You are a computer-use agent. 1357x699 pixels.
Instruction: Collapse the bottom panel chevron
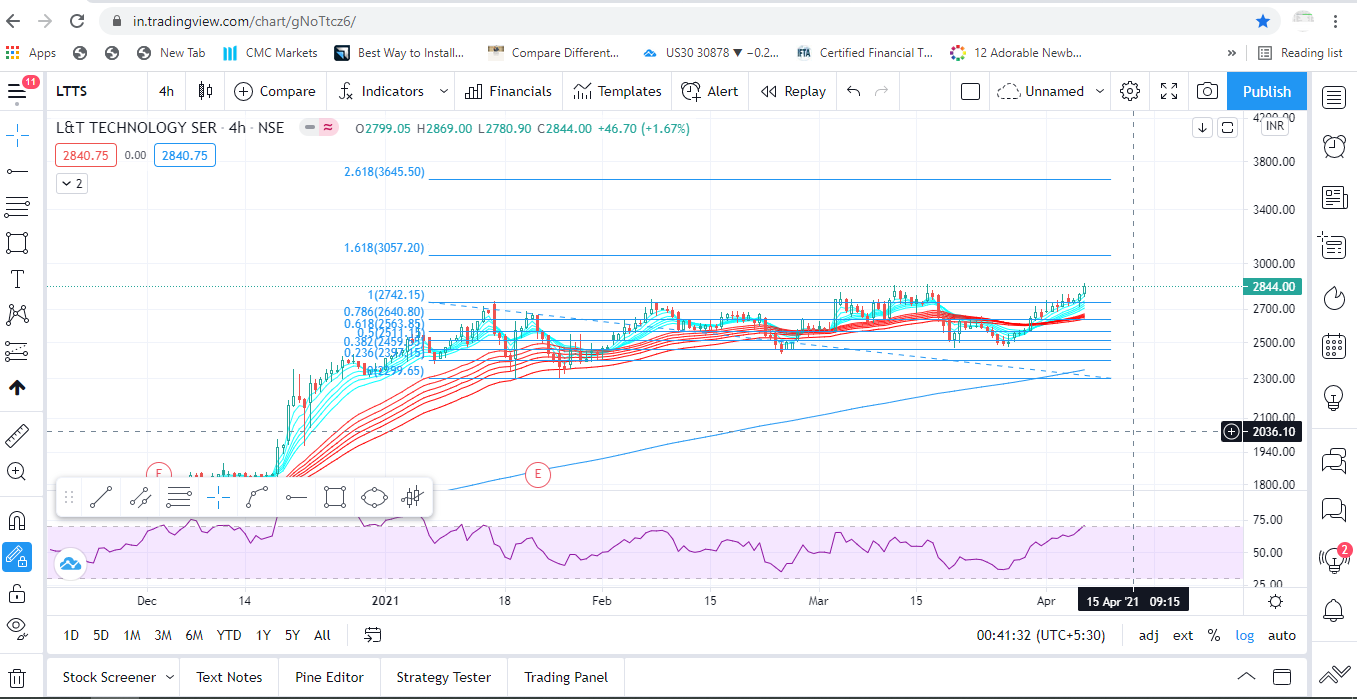point(1246,676)
